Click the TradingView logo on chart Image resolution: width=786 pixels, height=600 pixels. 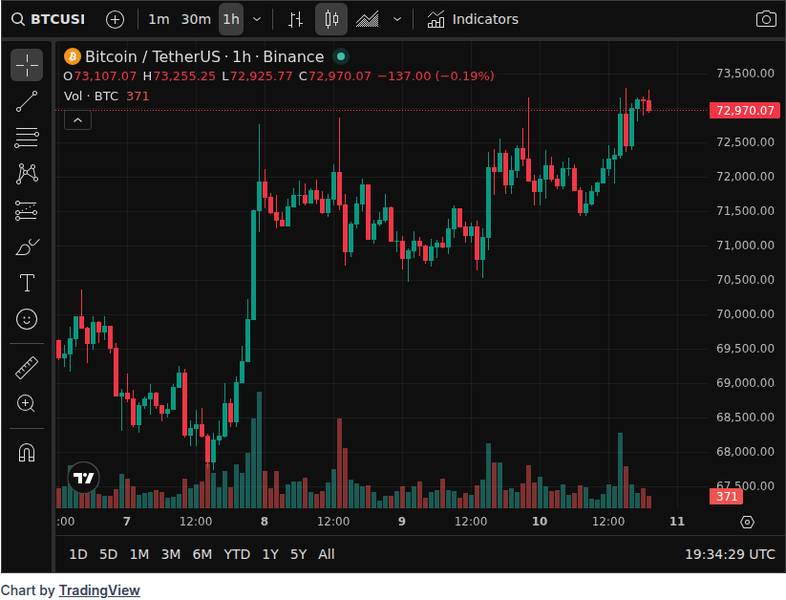[x=83, y=477]
